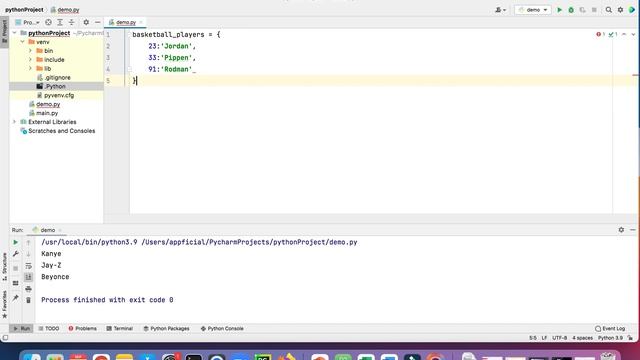Collapse the pythonProject root node

click(x=15, y=33)
